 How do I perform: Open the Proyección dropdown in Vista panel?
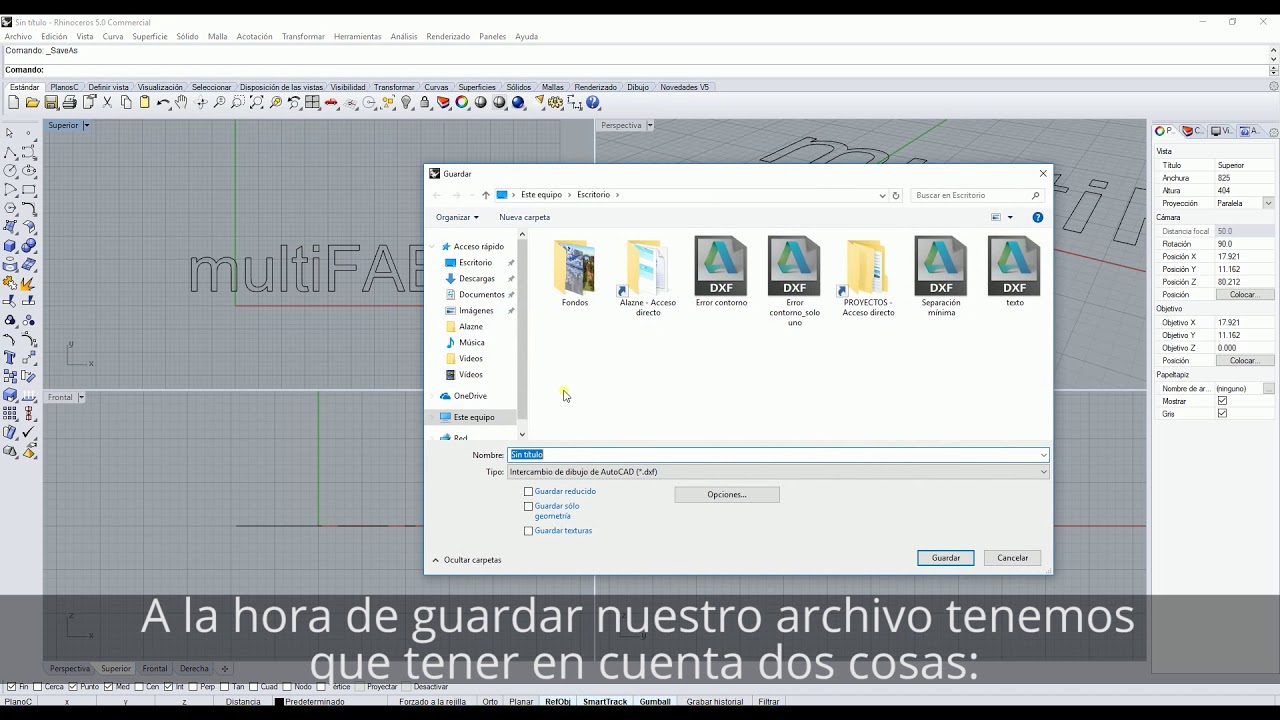(1268, 203)
